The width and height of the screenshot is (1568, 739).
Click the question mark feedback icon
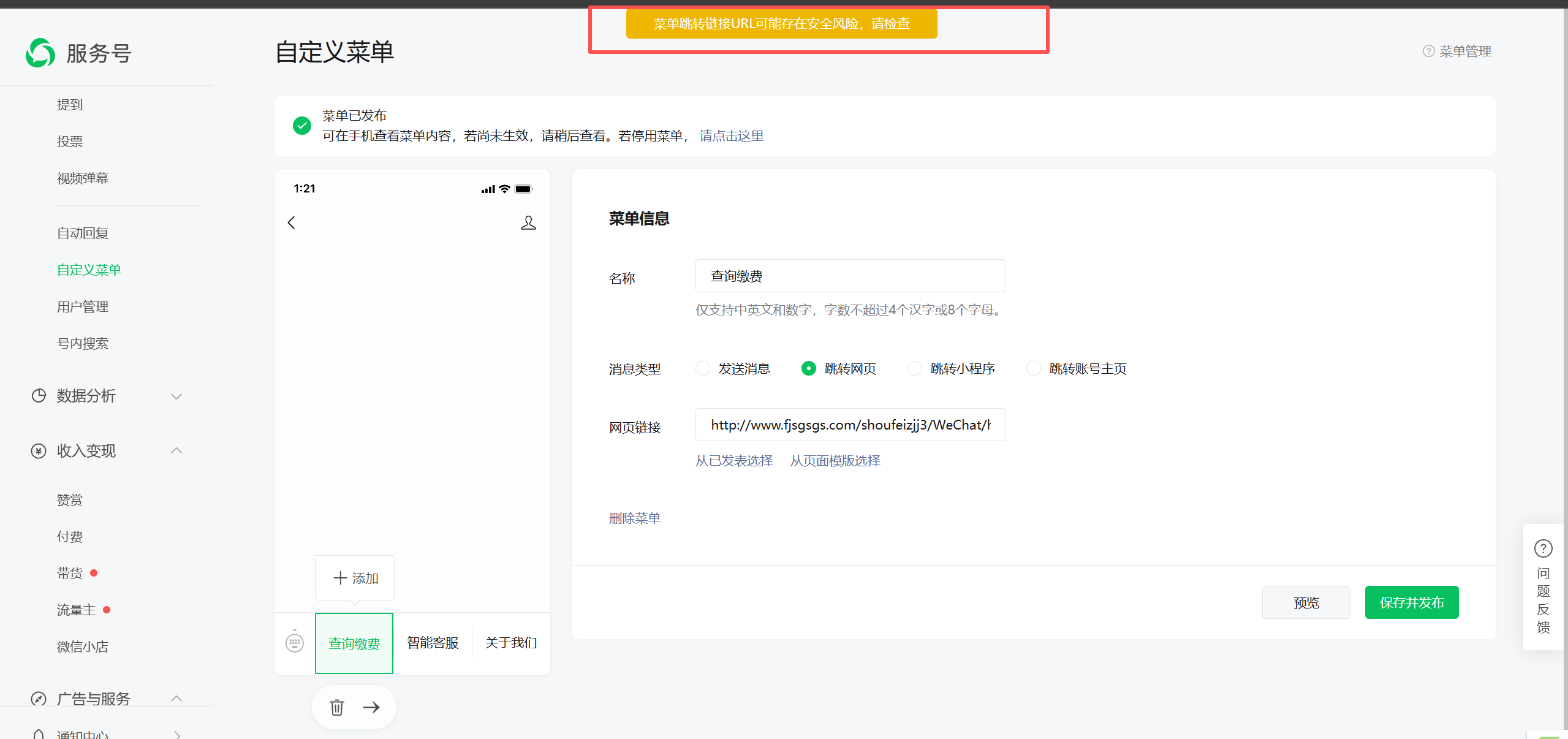click(1543, 548)
